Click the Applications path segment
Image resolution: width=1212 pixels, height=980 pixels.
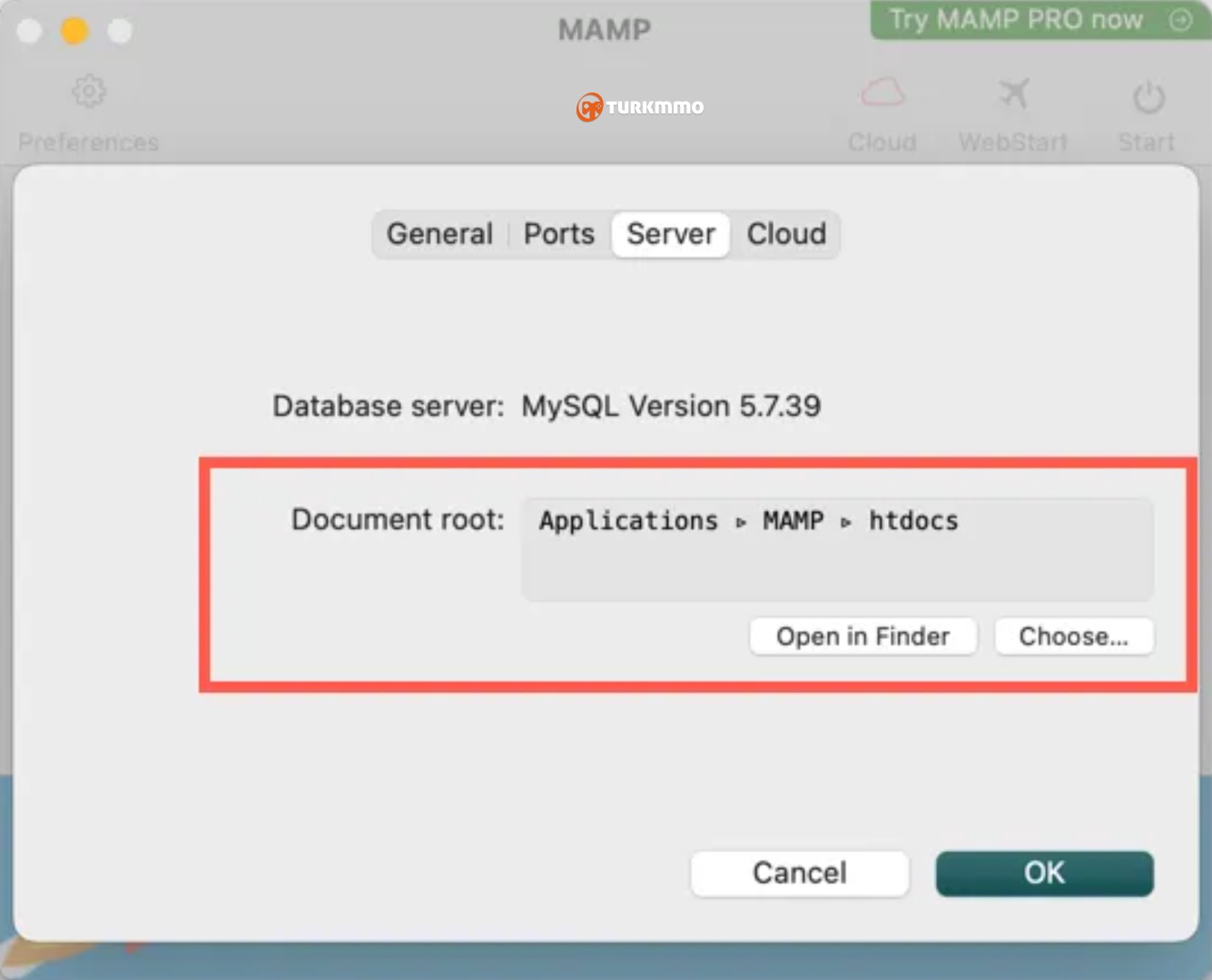(x=628, y=521)
